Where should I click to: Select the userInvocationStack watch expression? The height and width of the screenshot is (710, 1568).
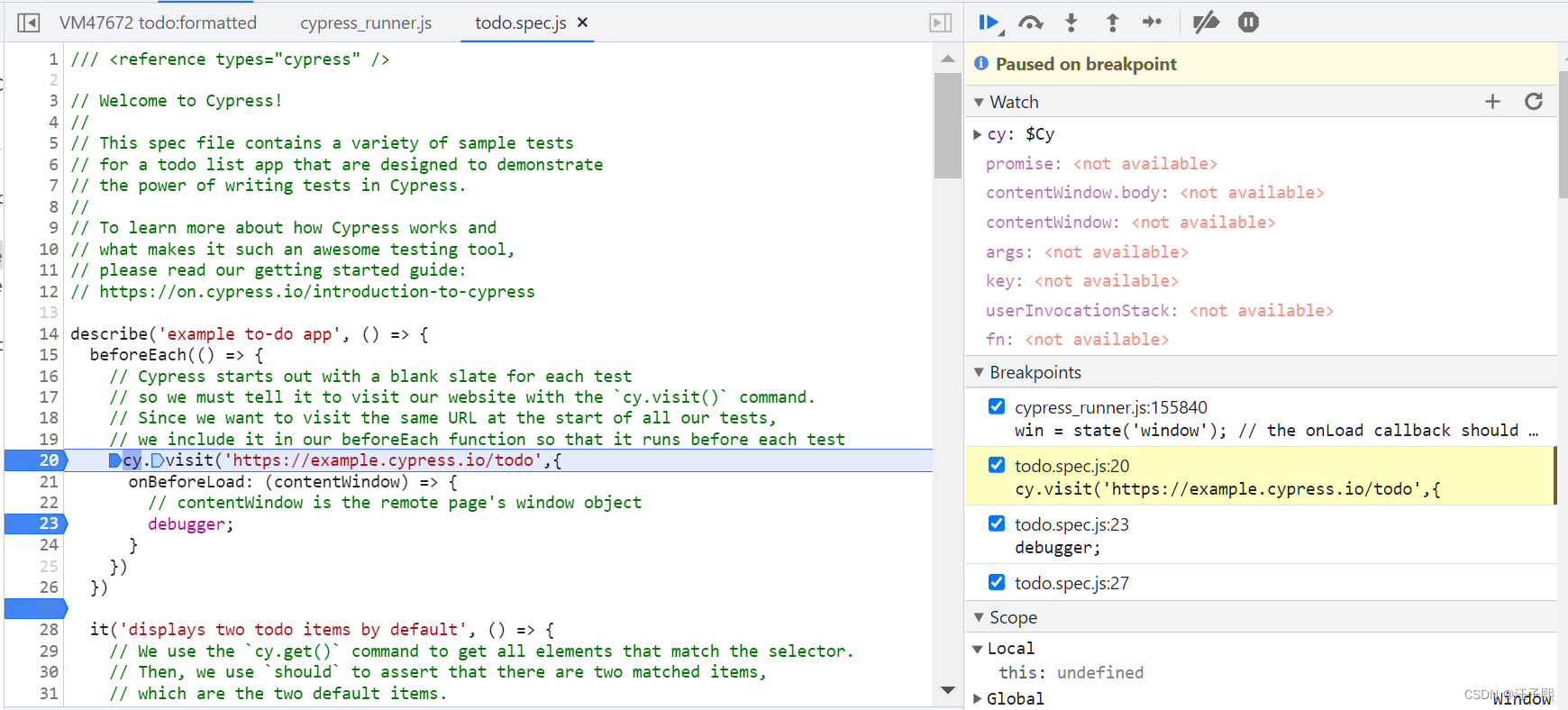pos(1159,311)
